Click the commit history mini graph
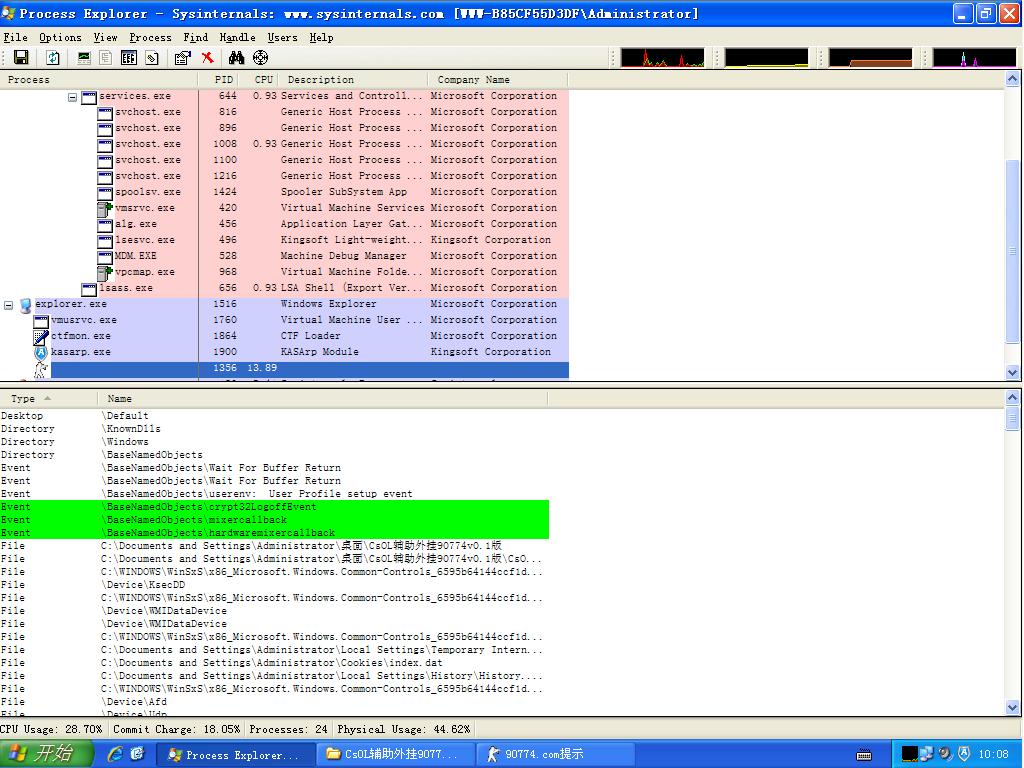This screenshot has width=1024, height=768. click(x=766, y=57)
